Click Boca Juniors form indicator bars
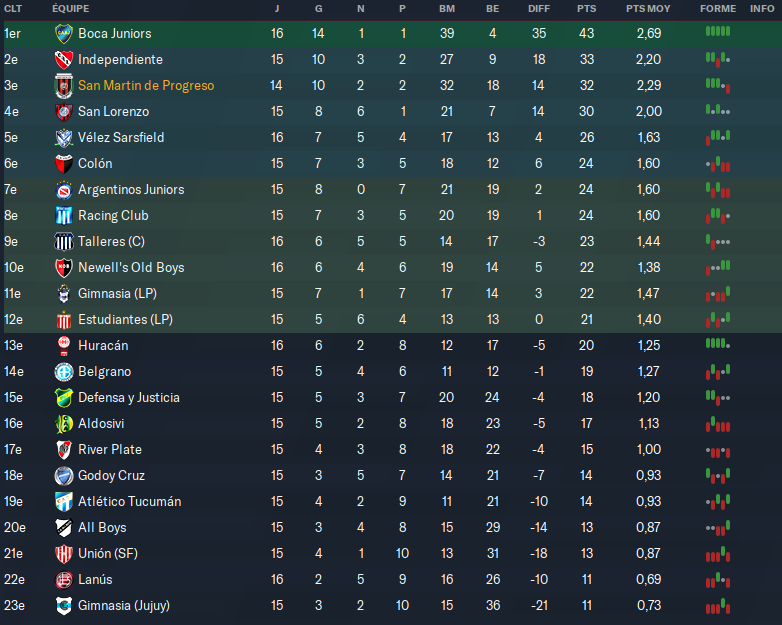The width and height of the screenshot is (782, 625). click(717, 32)
